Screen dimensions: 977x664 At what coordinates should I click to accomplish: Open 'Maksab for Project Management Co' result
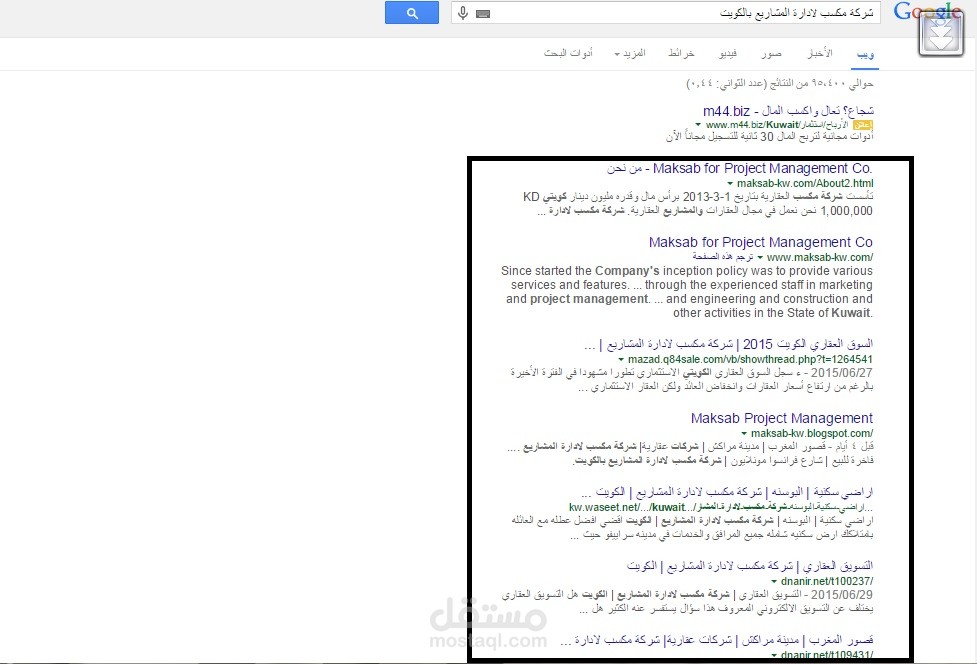(x=760, y=242)
